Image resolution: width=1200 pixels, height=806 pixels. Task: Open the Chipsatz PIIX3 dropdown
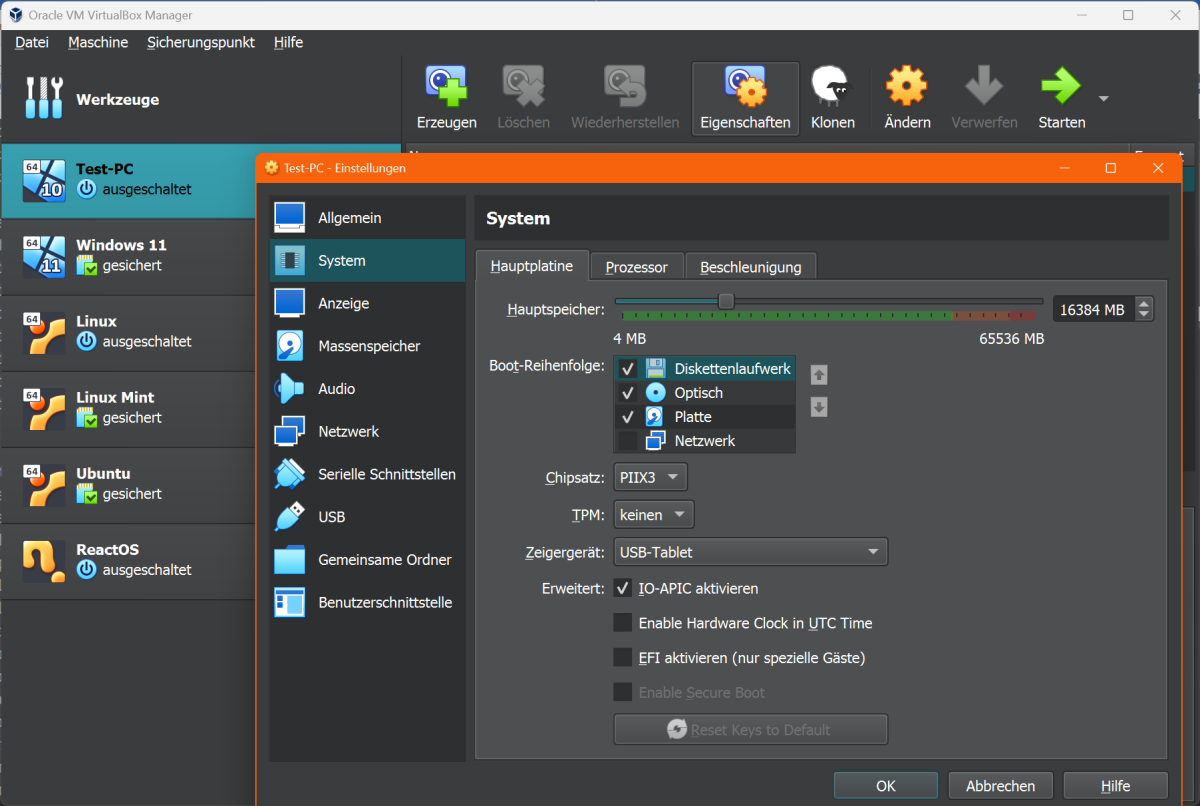[650, 477]
